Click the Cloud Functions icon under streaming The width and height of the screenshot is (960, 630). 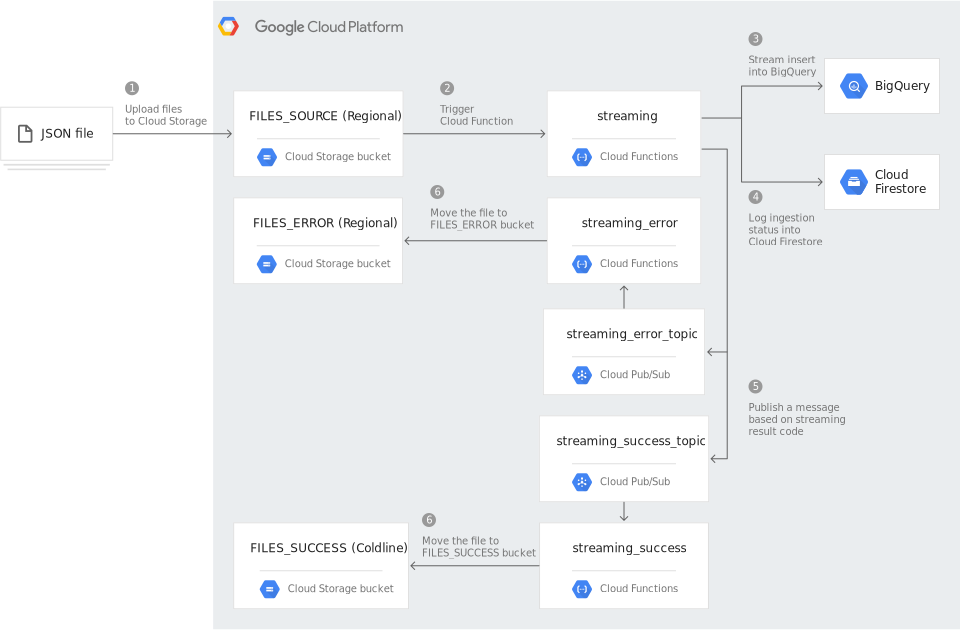click(582, 157)
